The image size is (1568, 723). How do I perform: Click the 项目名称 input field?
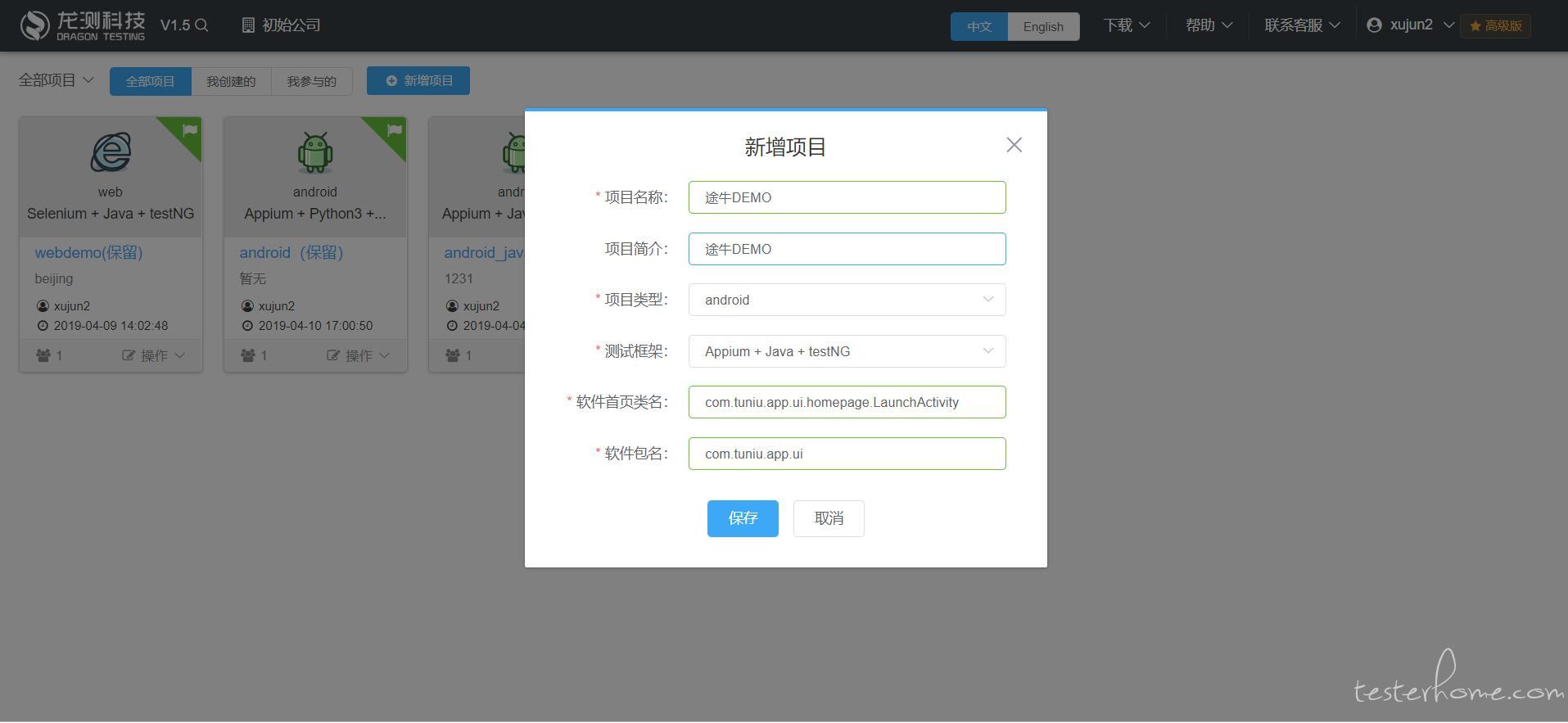coord(847,197)
